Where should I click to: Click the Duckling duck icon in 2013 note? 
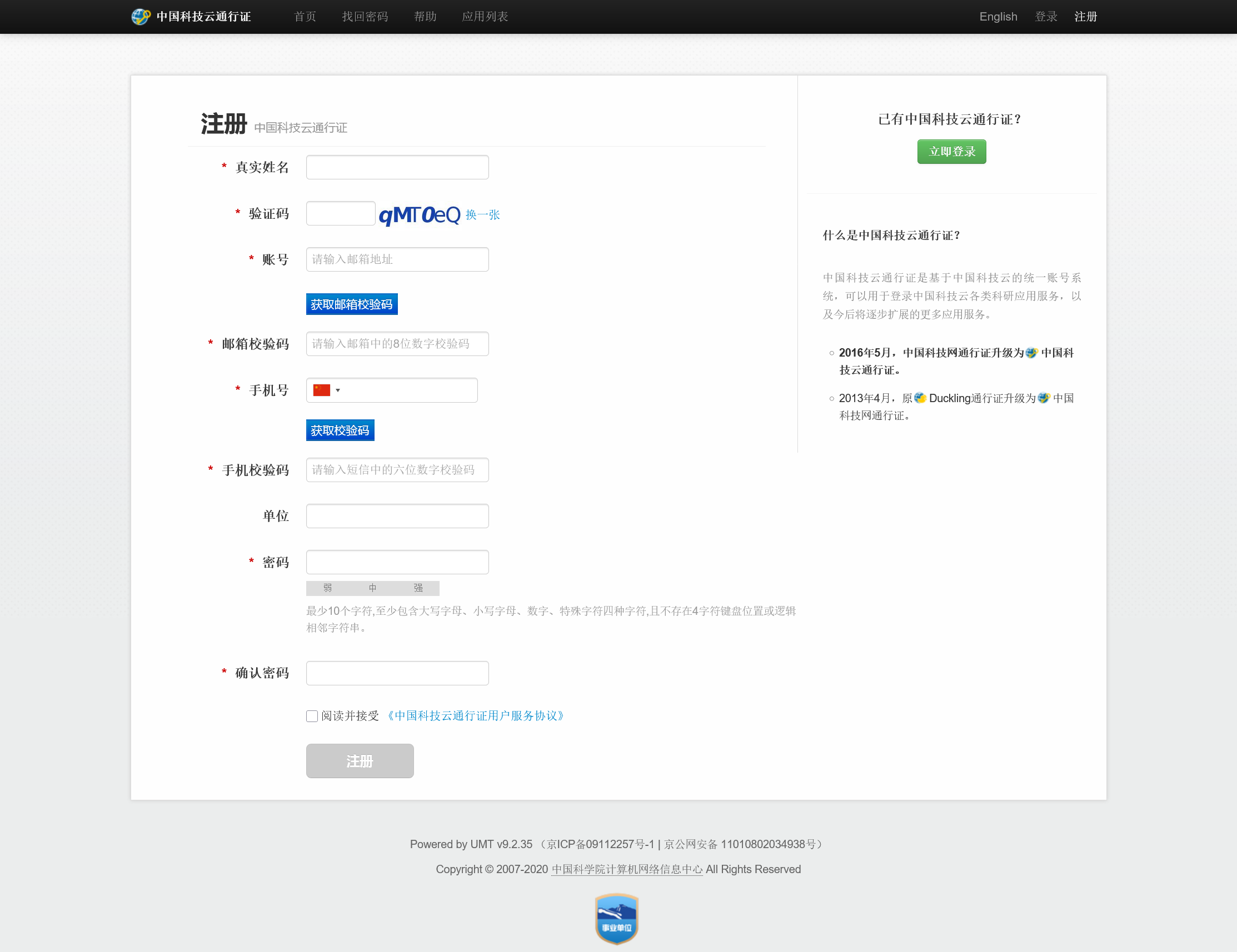tap(920, 398)
